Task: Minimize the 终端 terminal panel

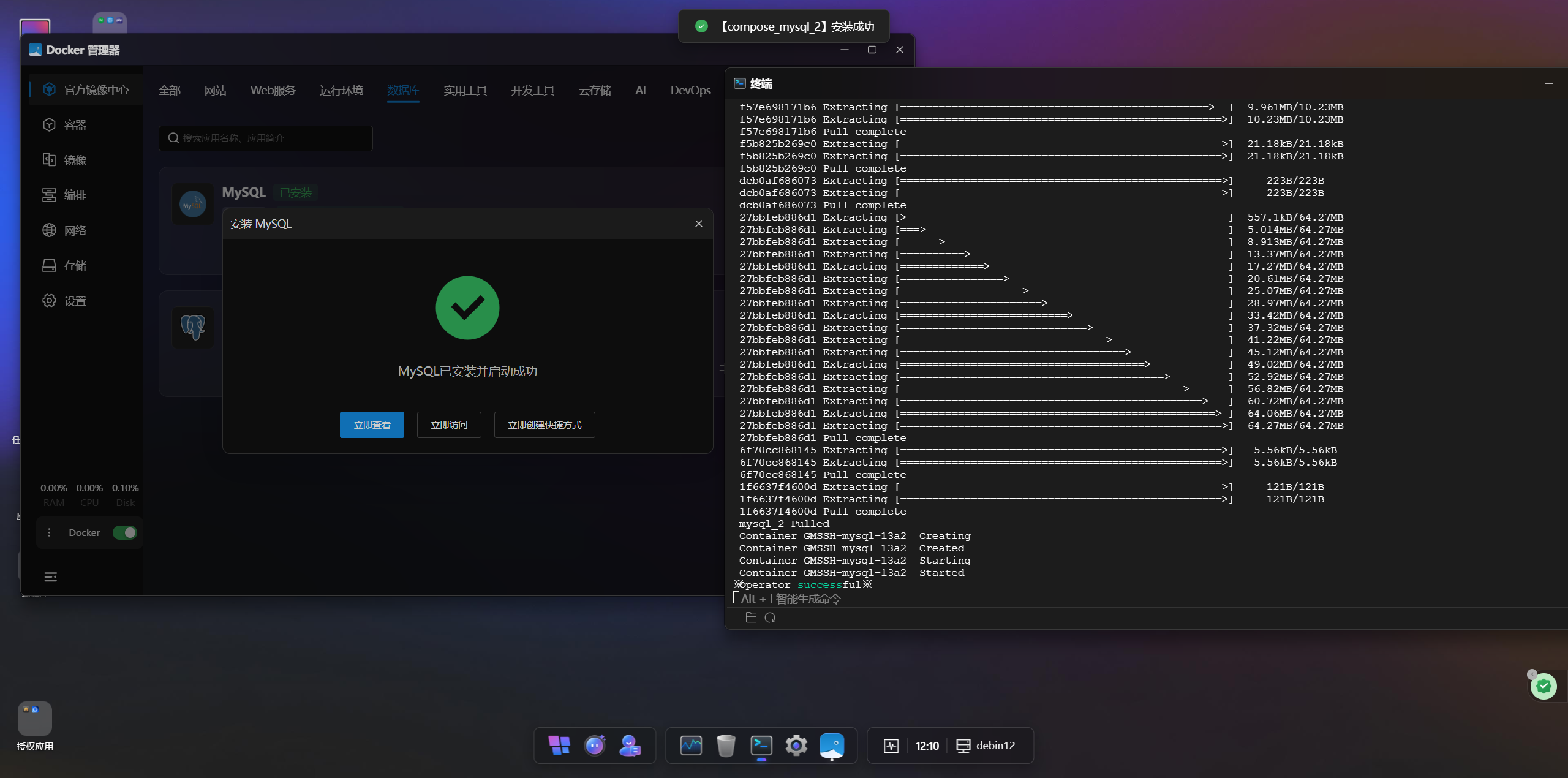Action: pos(1548,83)
